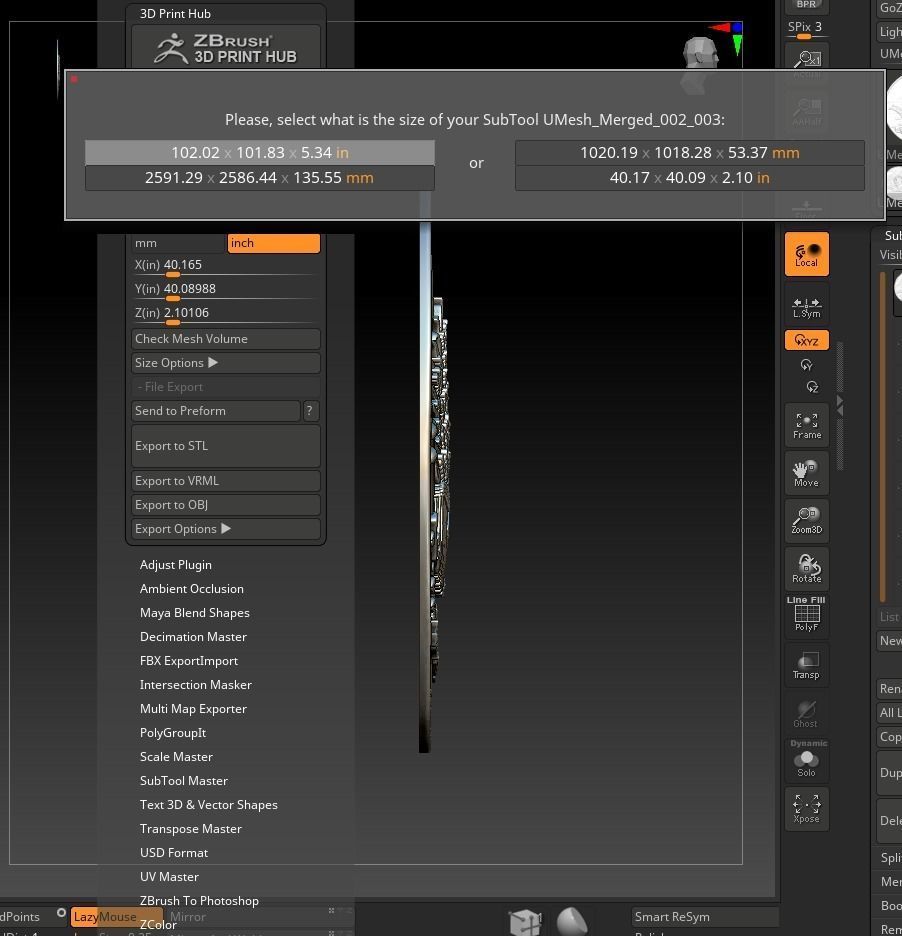Toggle Ghost transparency icon
902x936 pixels.
[x=806, y=713]
